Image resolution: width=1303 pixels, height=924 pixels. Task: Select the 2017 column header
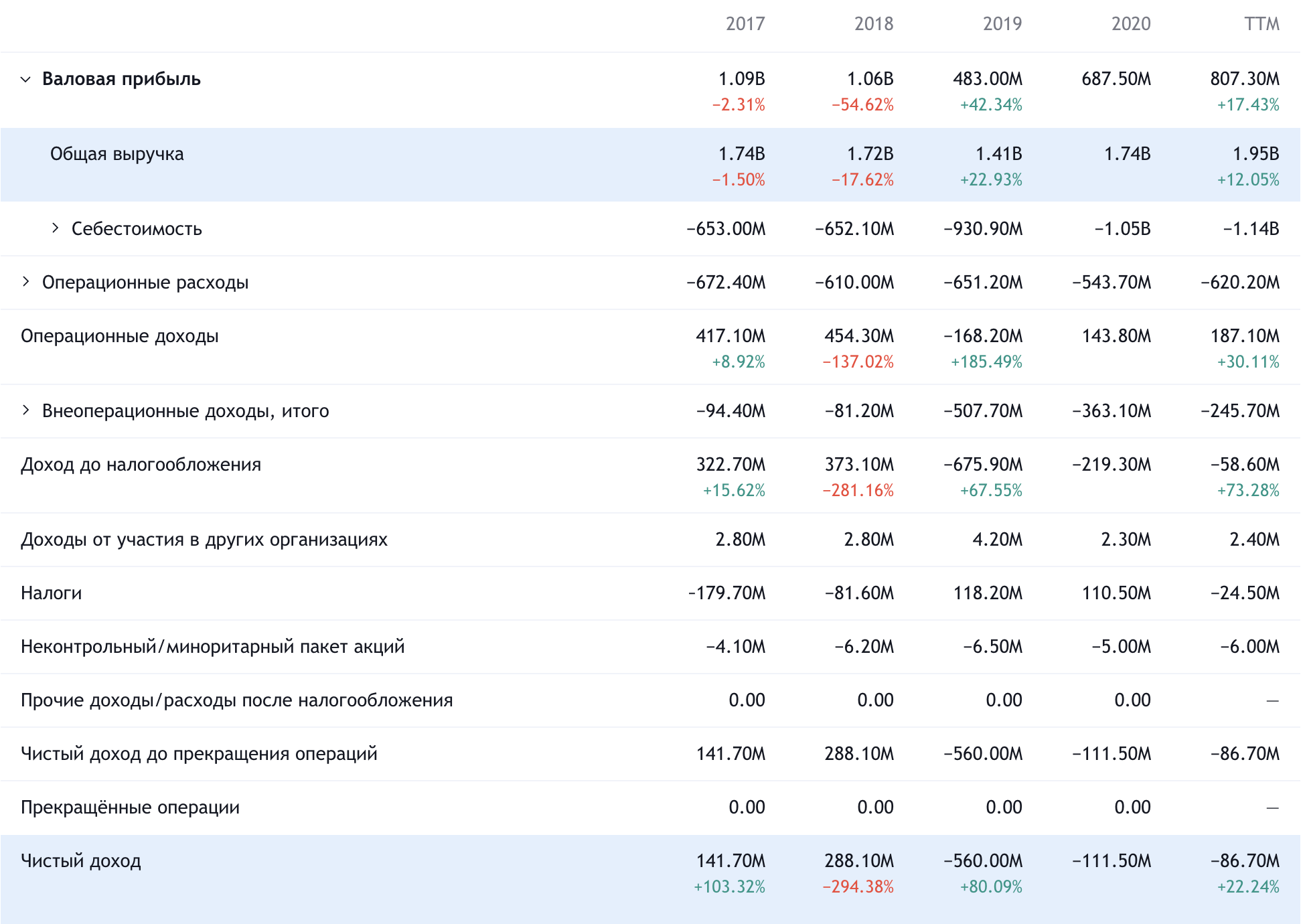pyautogui.click(x=745, y=24)
